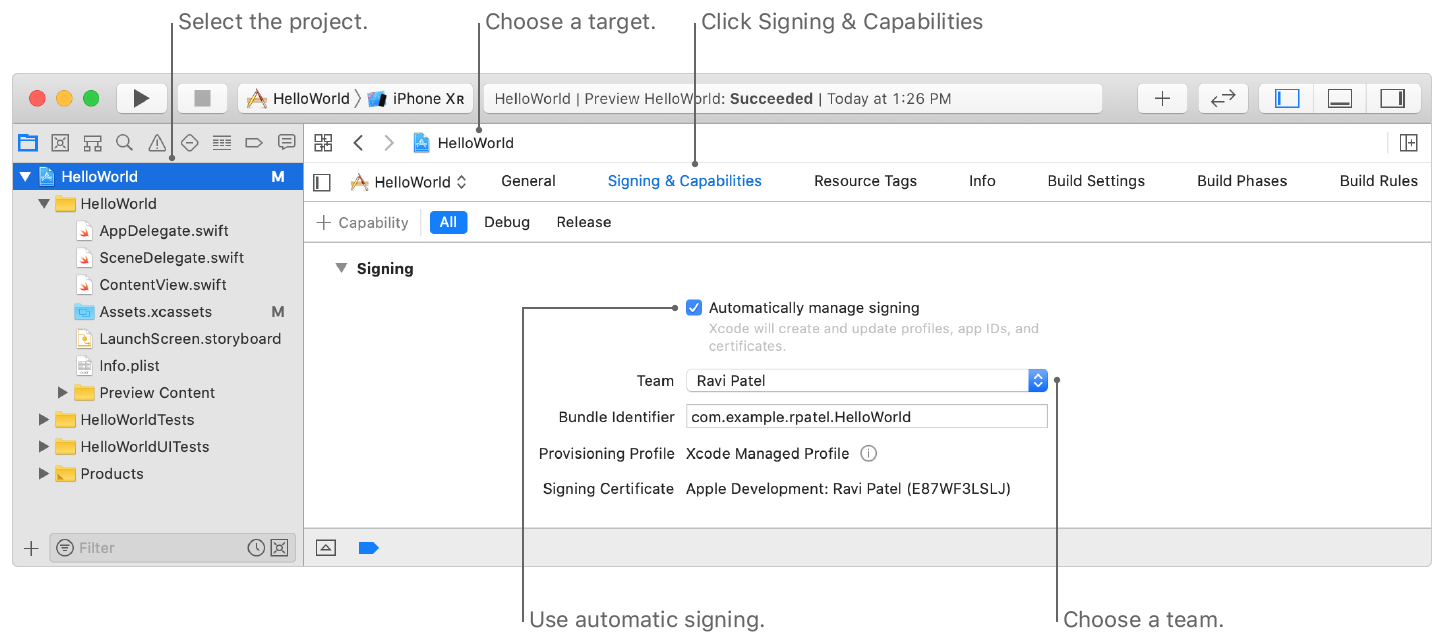This screenshot has width=1444, height=644.
Task: Toggle the navigator panel visibility
Action: [1287, 98]
